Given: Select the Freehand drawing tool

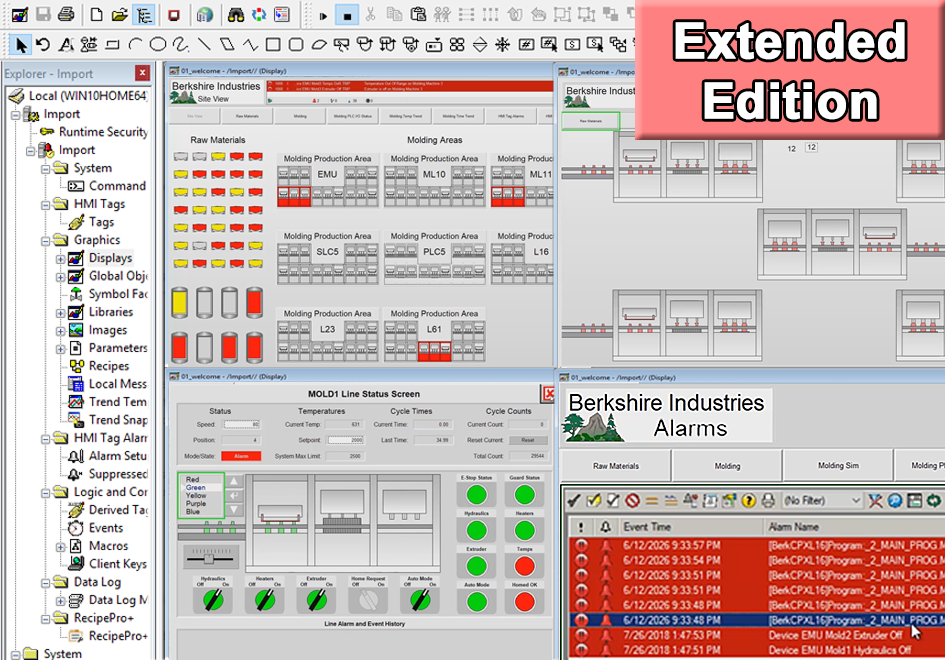Looking at the screenshot, I should point(181,44).
